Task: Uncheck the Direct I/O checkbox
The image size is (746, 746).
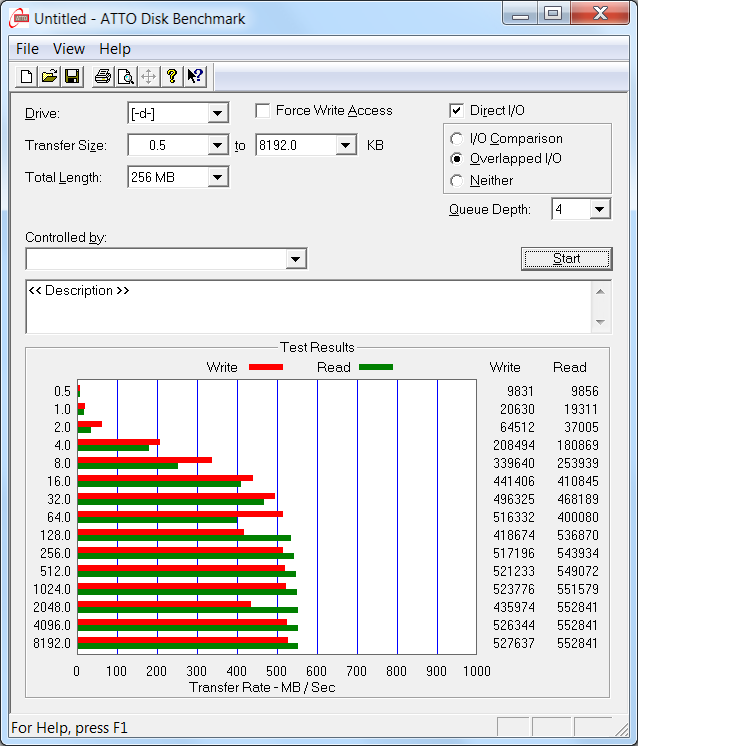Action: point(456,111)
